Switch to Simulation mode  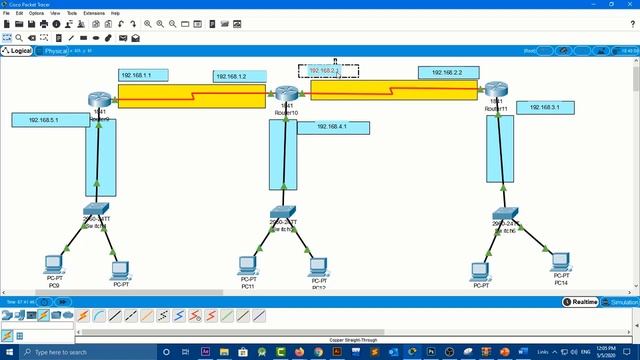coord(620,302)
